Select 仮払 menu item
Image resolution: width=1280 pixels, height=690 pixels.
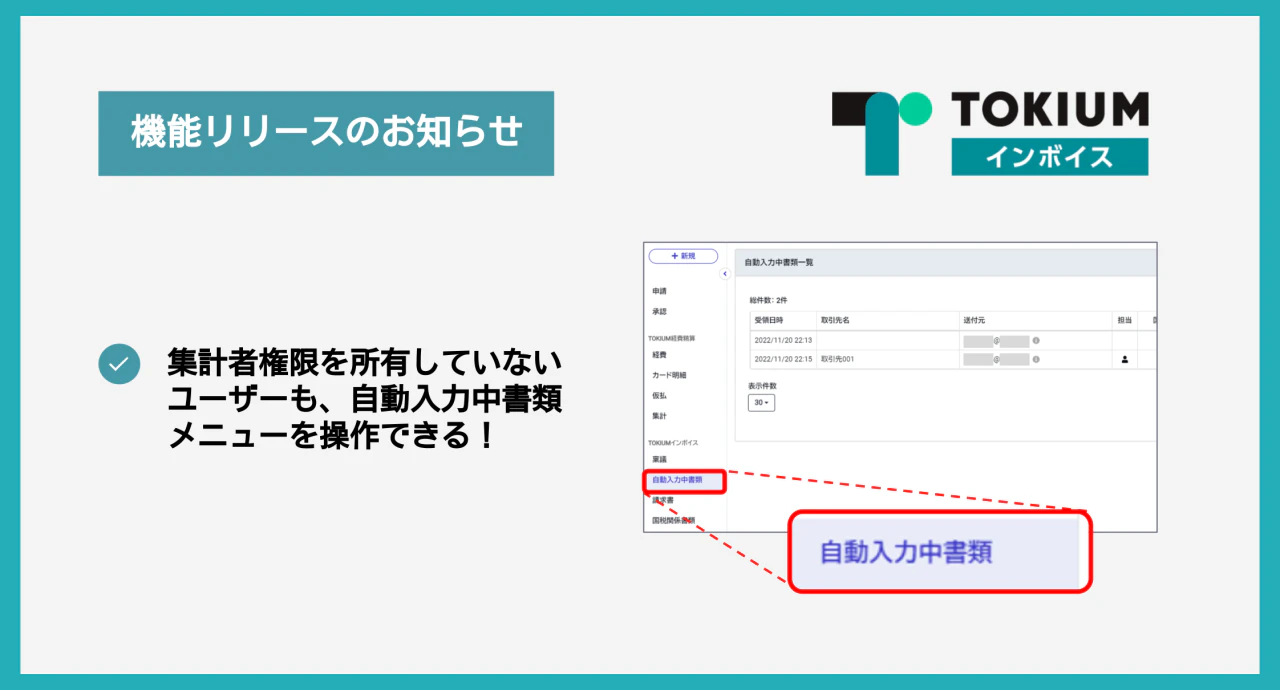click(659, 395)
